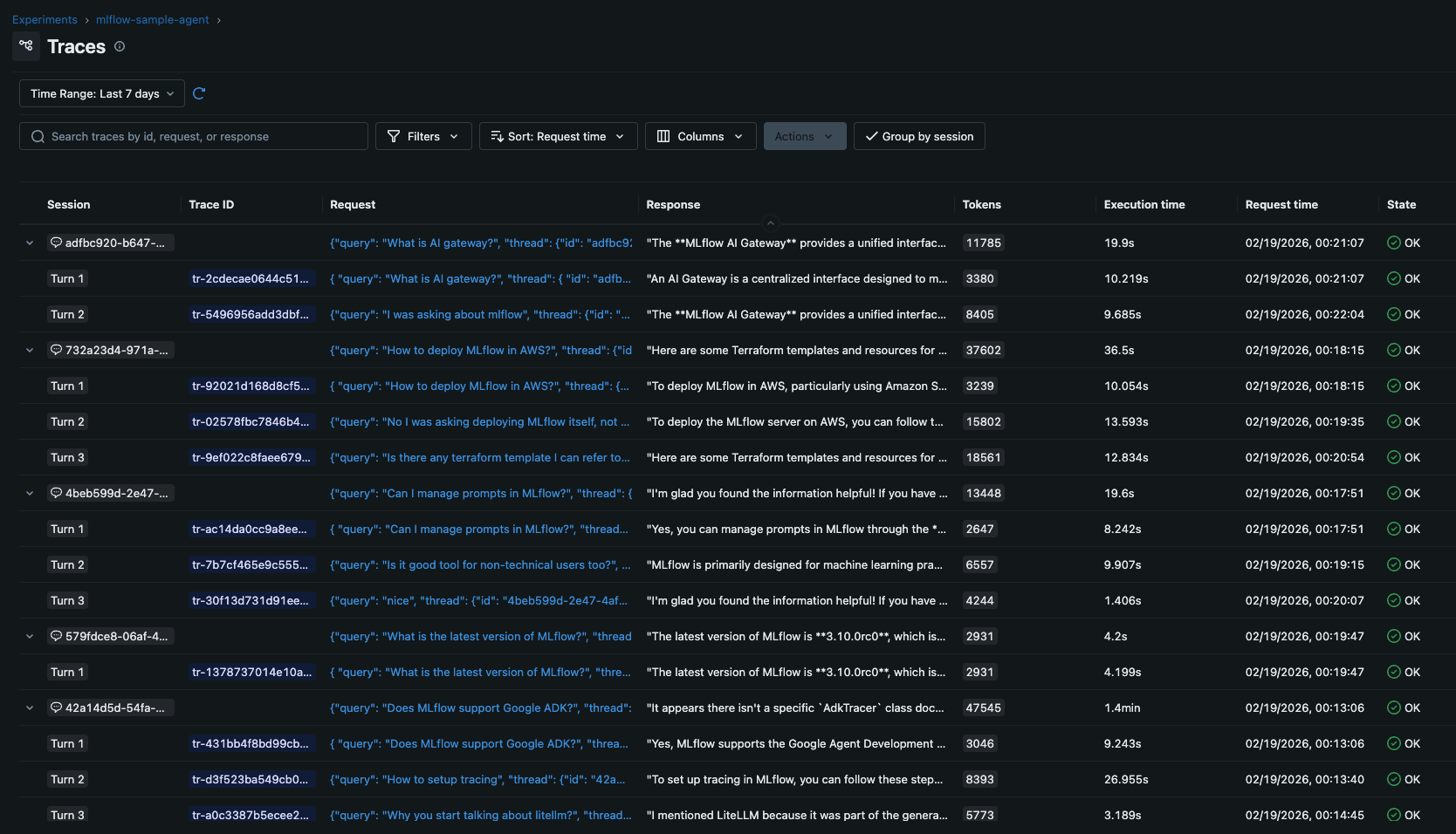Click the chat bubble icon on session adfbc920
1456x834 pixels.
[x=56, y=243]
